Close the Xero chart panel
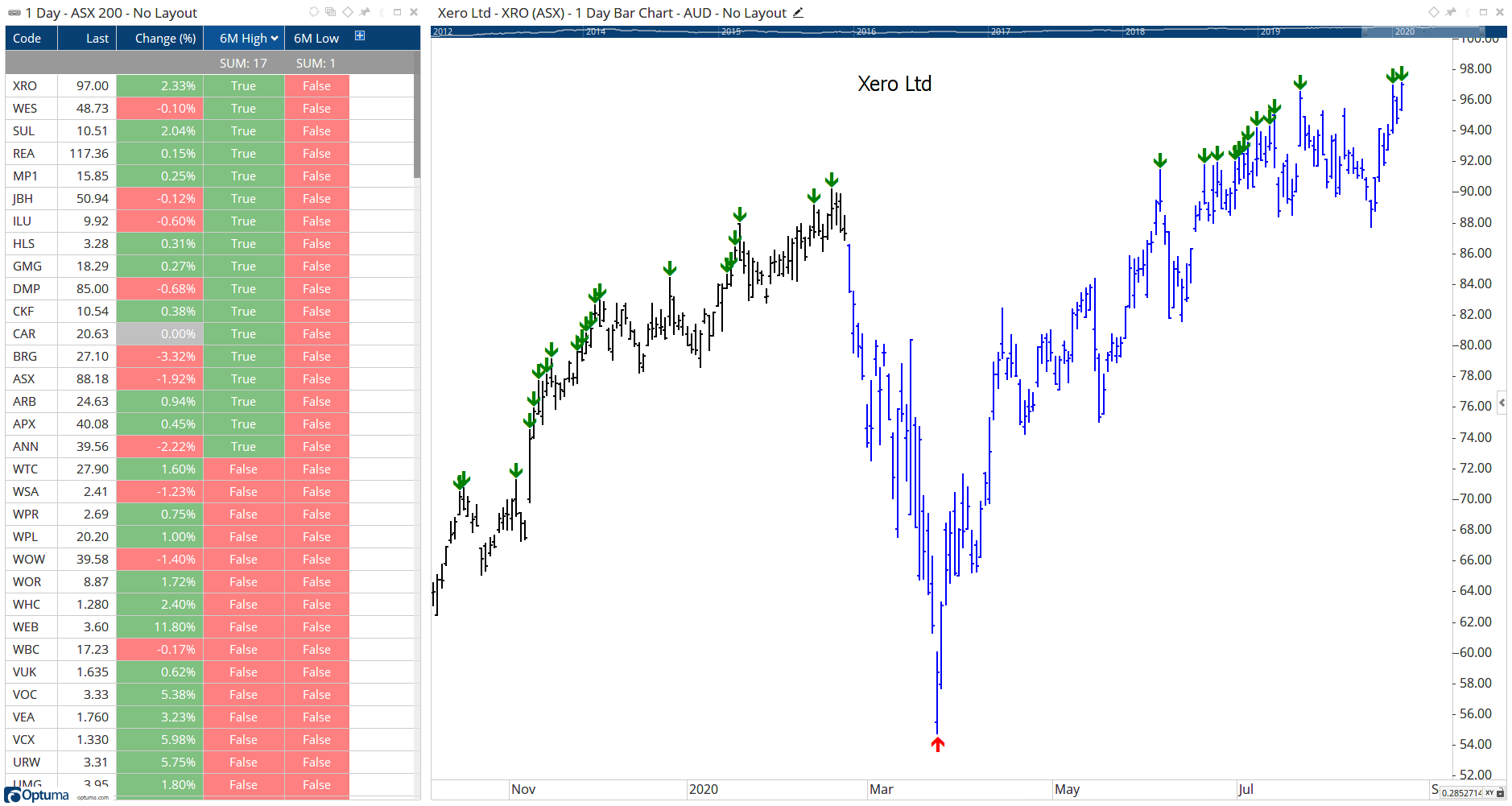Viewport: 1512px width, 806px height. pos(1500,12)
